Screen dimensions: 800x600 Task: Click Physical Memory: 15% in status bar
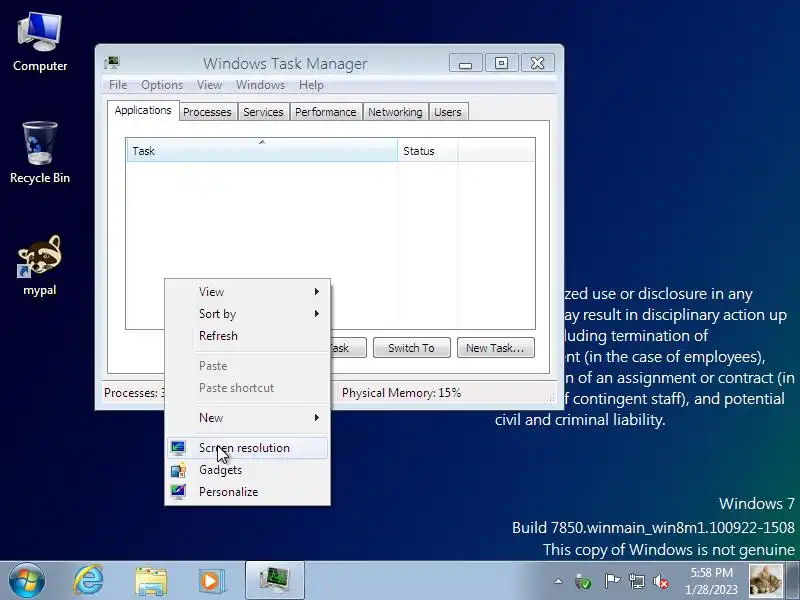click(402, 393)
